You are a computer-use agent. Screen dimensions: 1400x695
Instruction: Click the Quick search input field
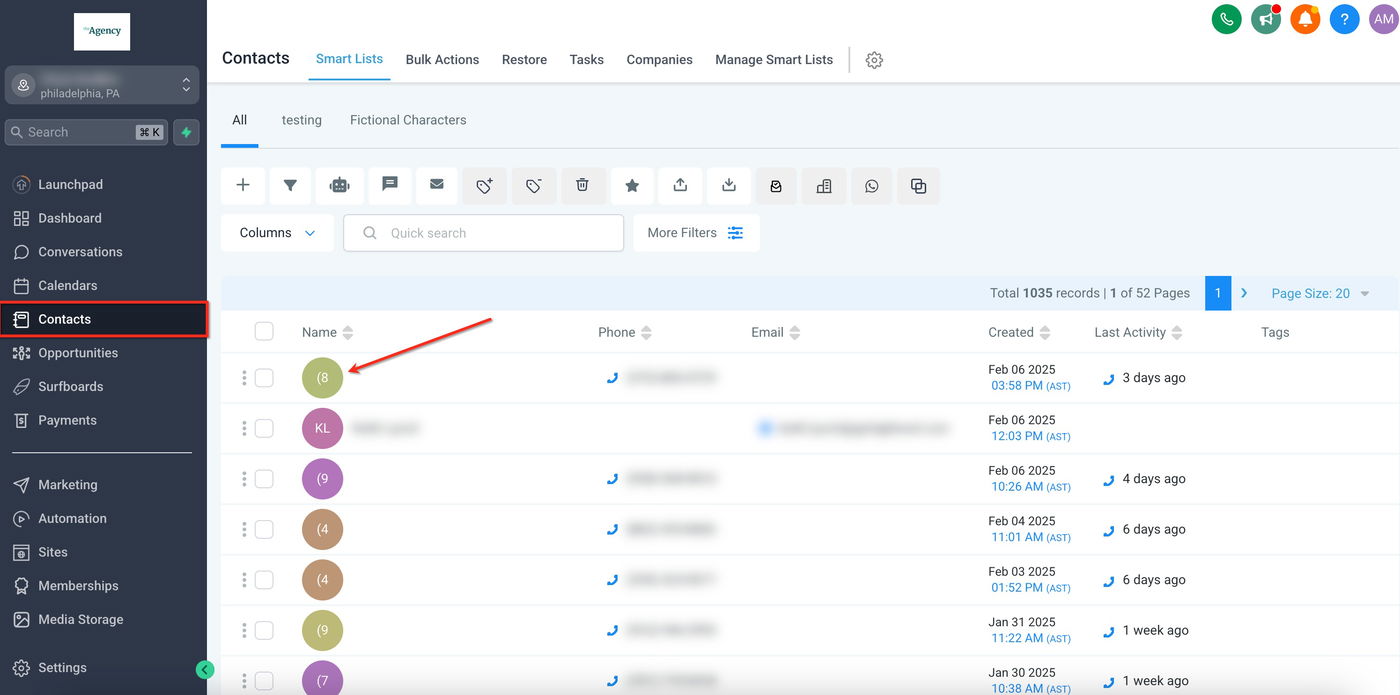[x=484, y=233]
